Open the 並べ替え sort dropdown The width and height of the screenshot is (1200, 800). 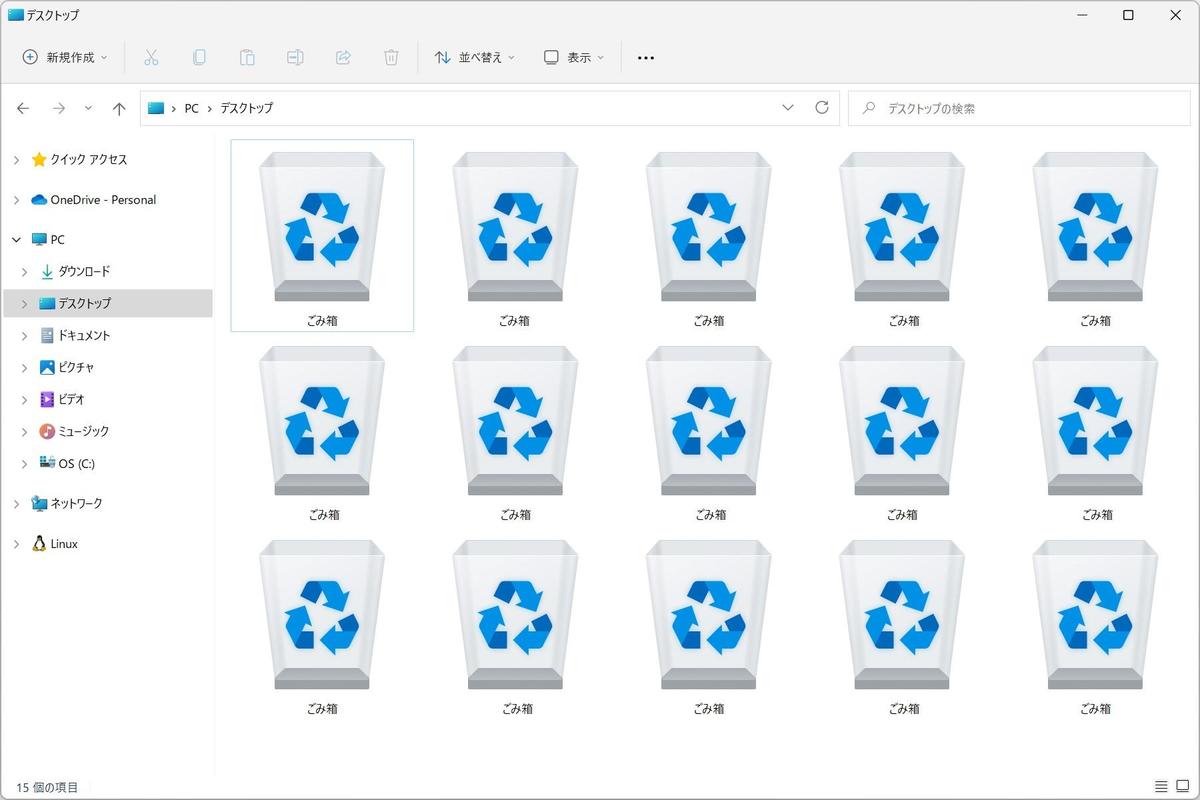[x=475, y=57]
